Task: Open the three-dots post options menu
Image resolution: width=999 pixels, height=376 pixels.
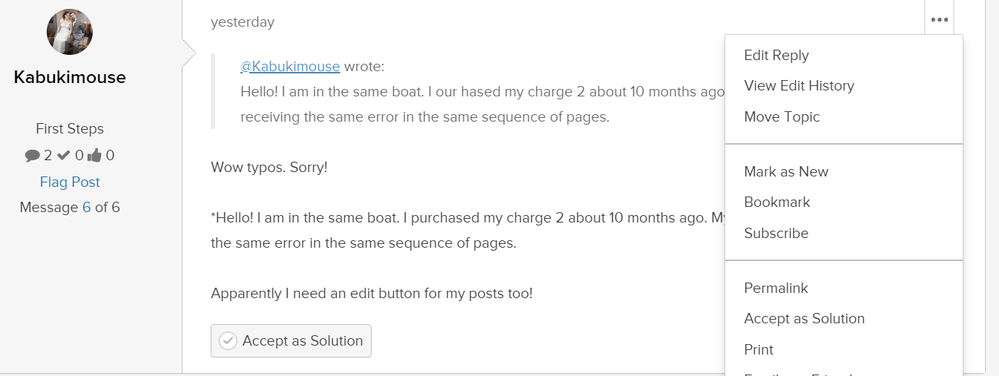Action: [x=939, y=20]
